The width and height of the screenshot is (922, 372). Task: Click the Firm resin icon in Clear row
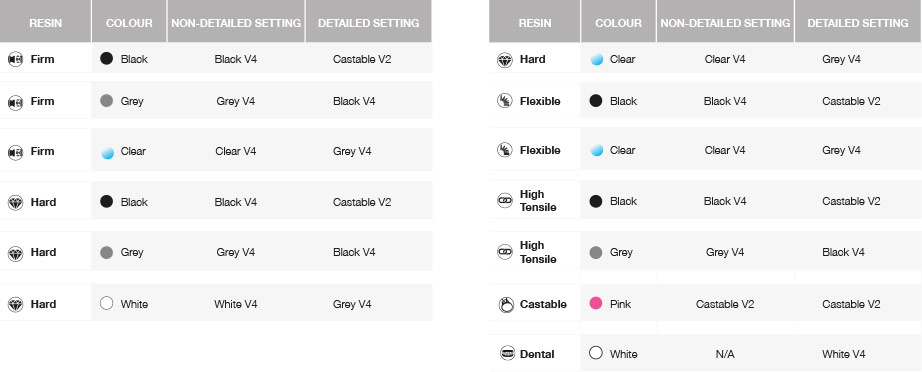point(15,153)
